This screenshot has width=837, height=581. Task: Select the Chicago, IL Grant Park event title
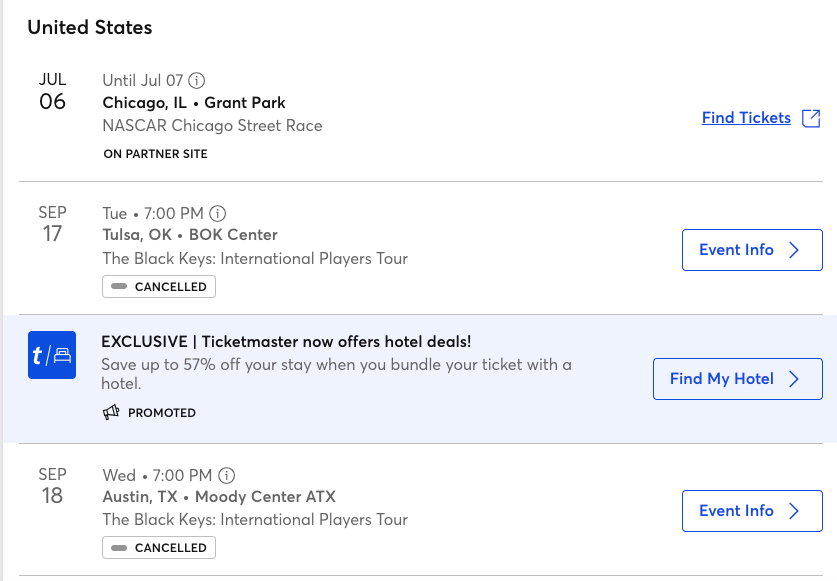point(194,103)
